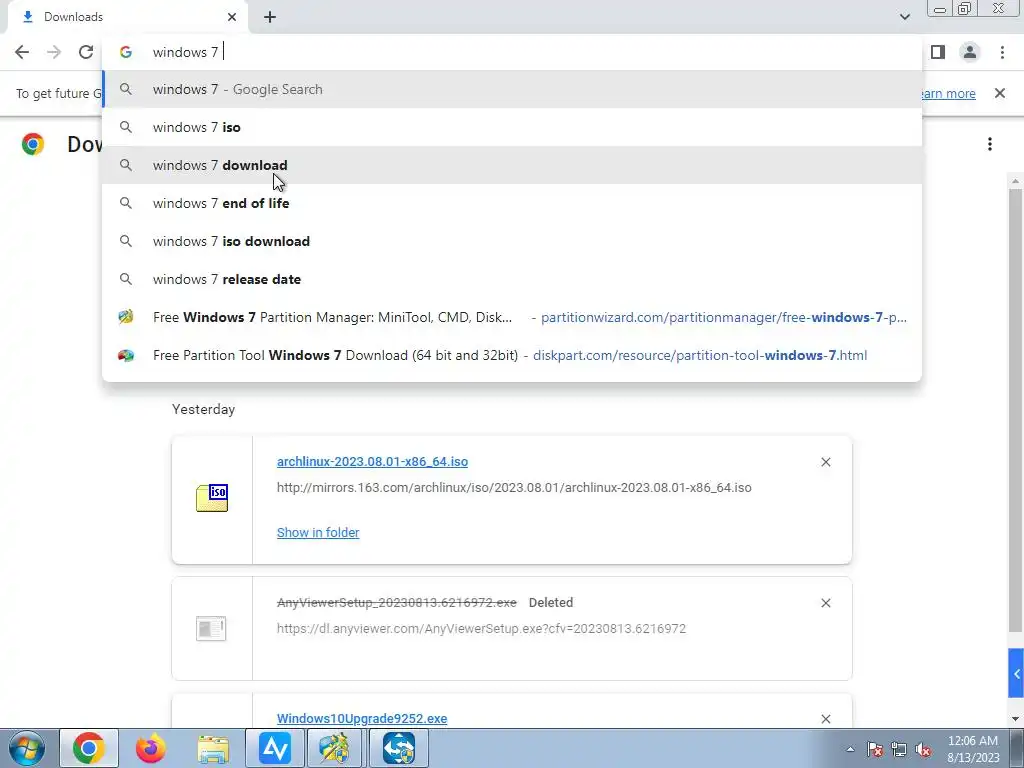Click the vertical scrollbar of Downloads page

(1015, 411)
